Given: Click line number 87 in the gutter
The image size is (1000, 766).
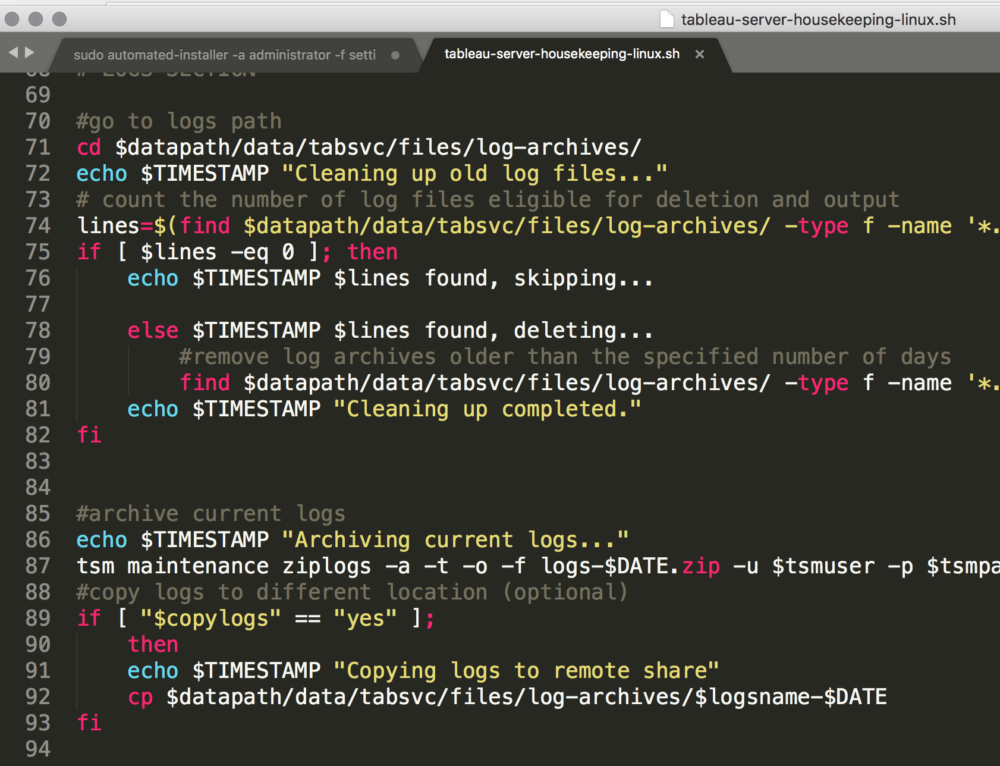Looking at the screenshot, I should [x=38, y=566].
